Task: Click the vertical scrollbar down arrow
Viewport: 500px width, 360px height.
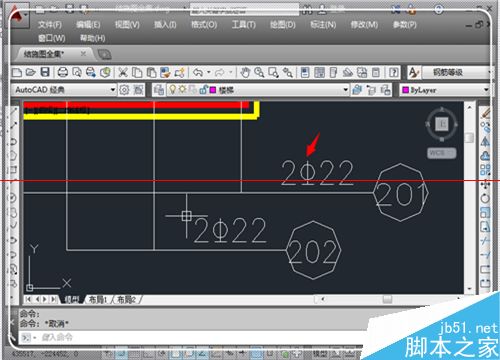Action: tap(469, 289)
